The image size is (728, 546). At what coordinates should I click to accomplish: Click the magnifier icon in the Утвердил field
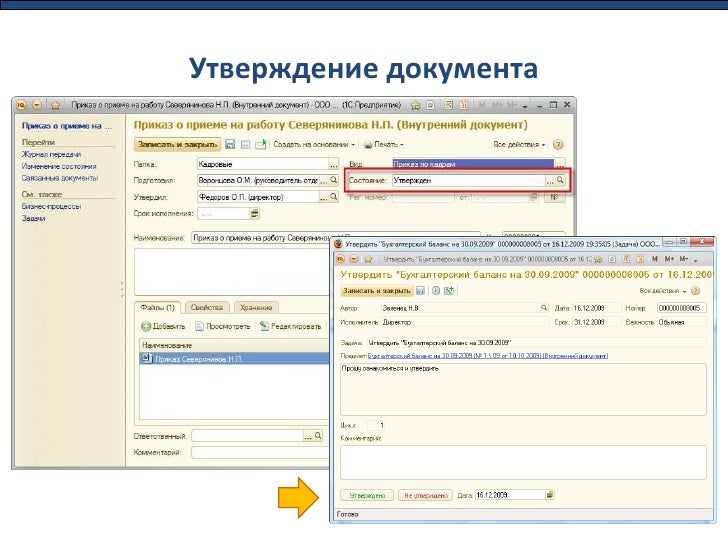333,197
